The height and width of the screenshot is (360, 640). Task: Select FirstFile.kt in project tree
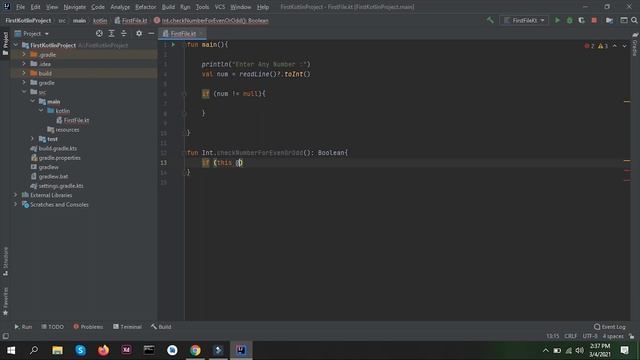76,120
